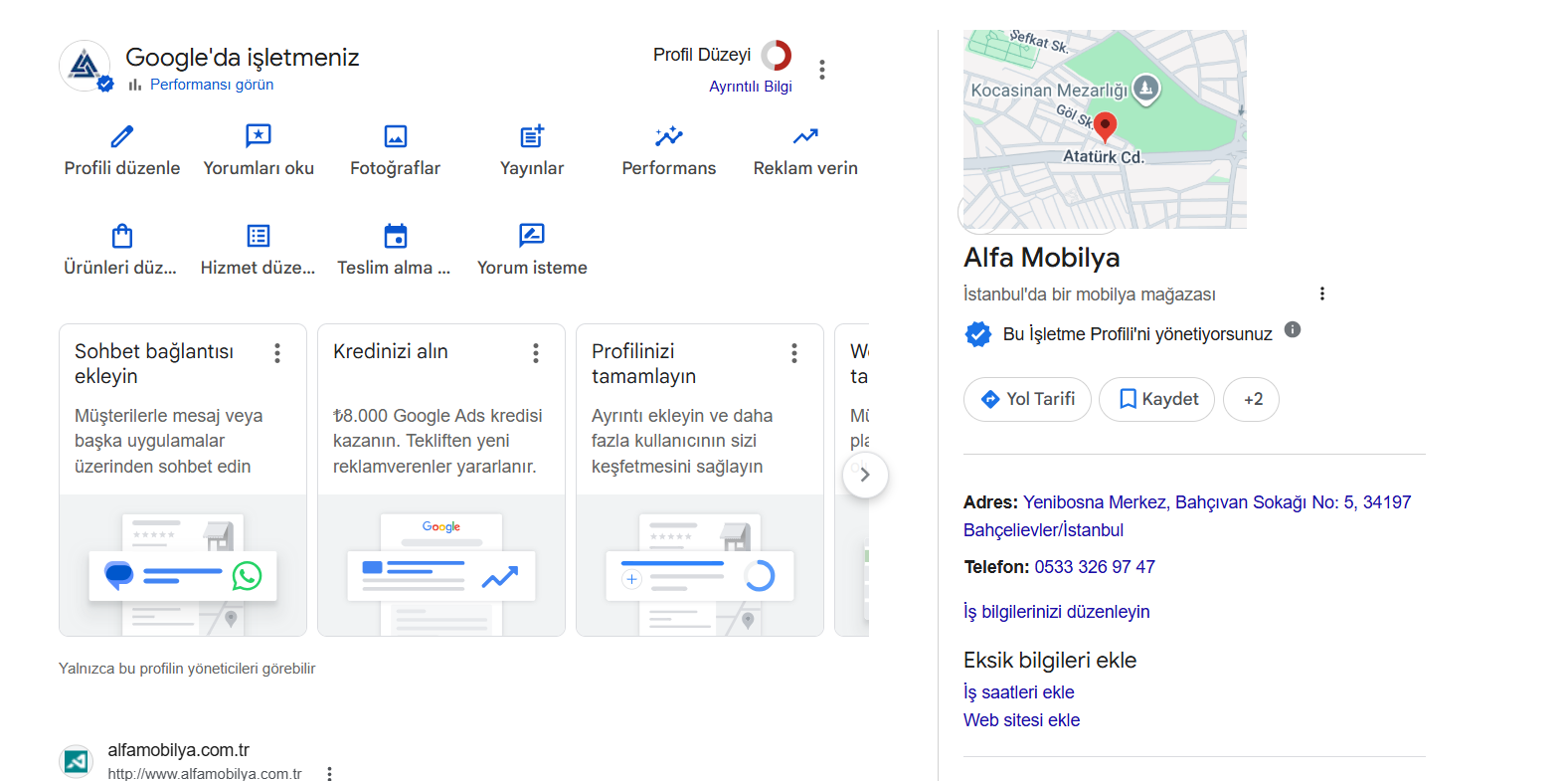Click the bar chart icon beside Performansı görün
The height and width of the screenshot is (781, 1568).
pyautogui.click(x=135, y=85)
